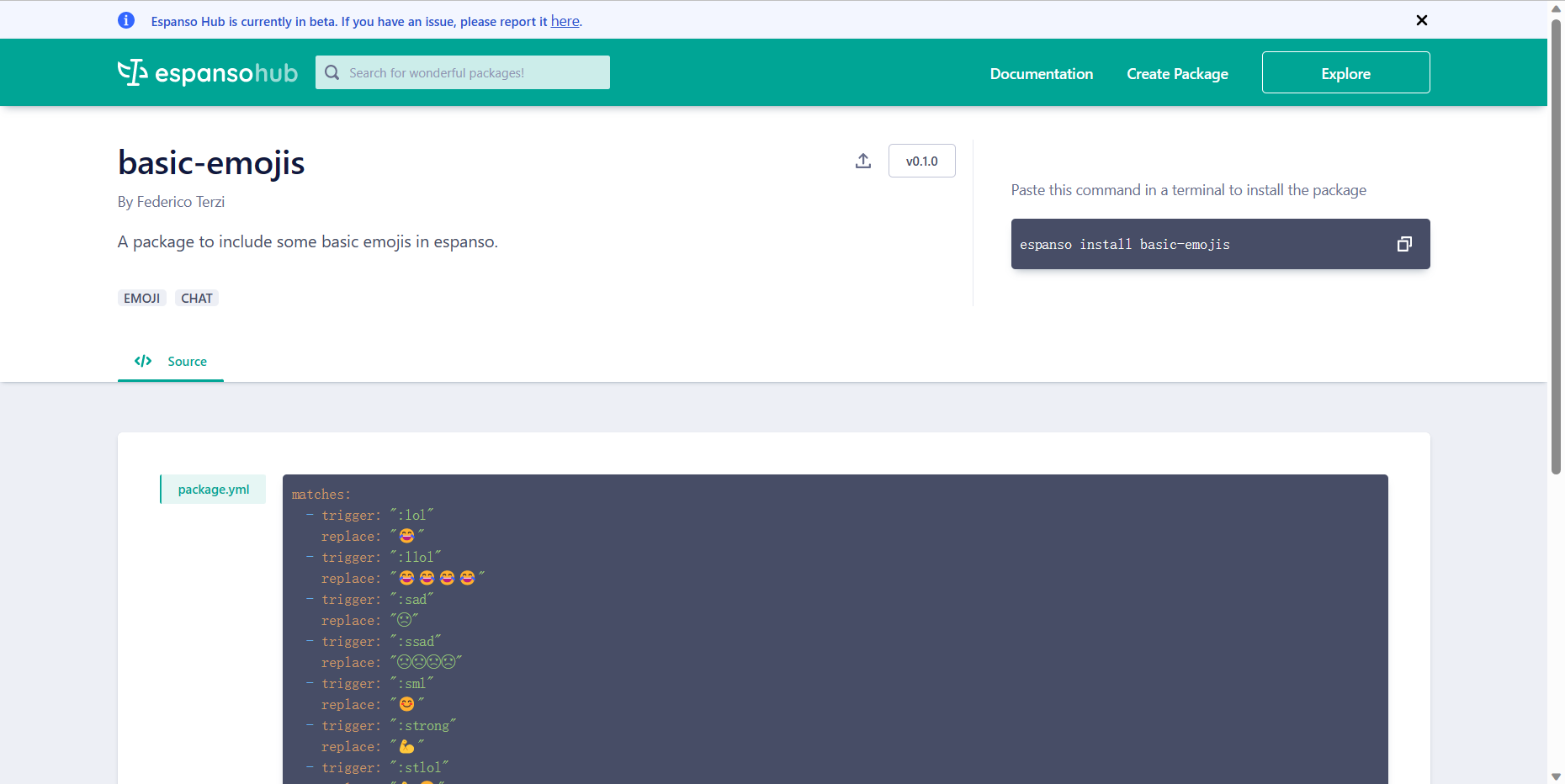Click the basic-emojis title
The width and height of the screenshot is (1565, 784).
tap(211, 162)
